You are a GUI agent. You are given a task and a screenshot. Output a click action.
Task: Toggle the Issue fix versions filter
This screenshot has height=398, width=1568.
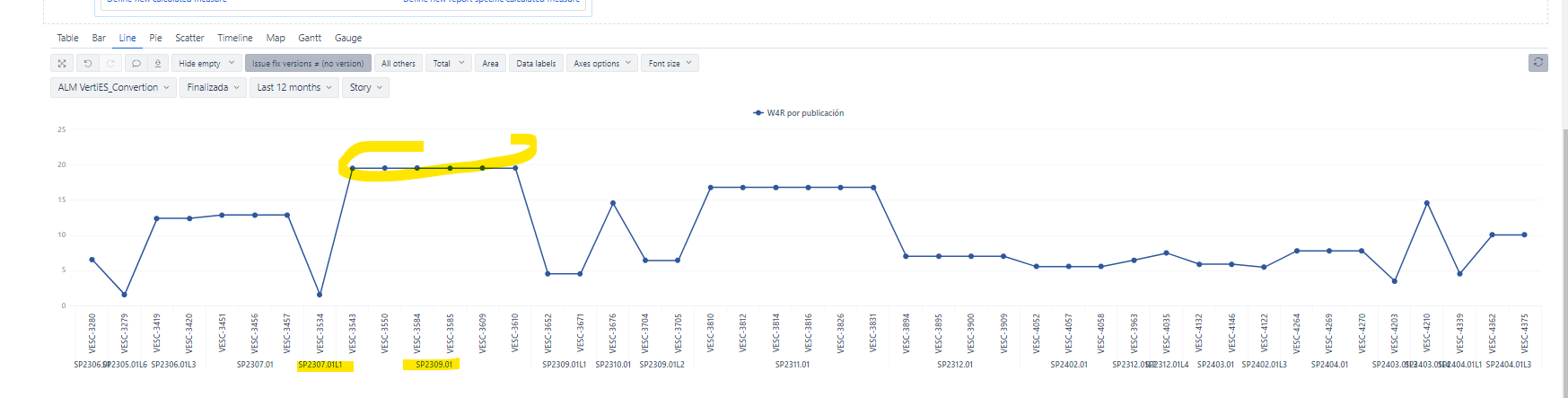coord(308,64)
